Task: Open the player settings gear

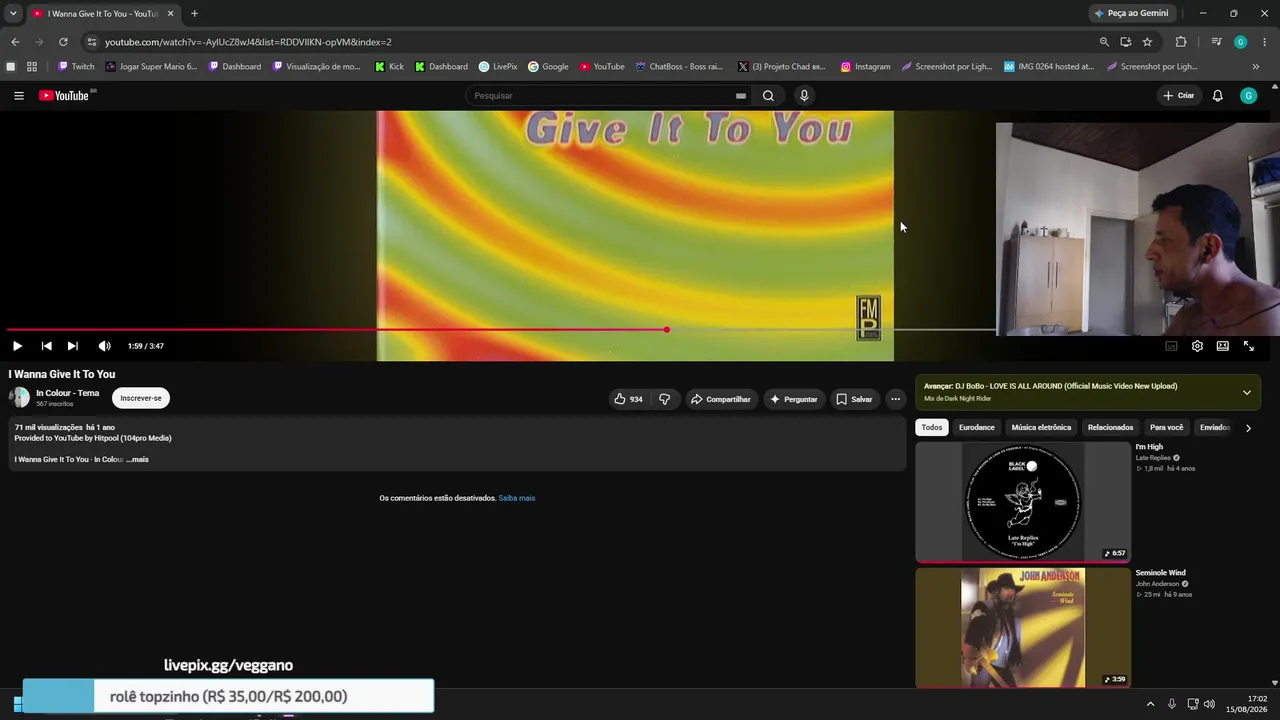Action: click(x=1197, y=346)
